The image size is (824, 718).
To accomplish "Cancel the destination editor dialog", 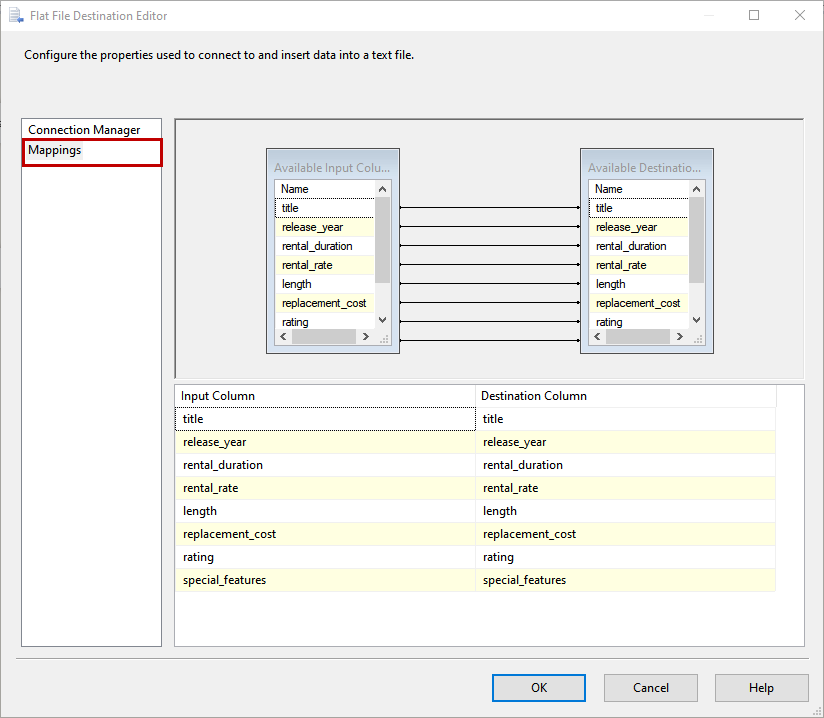I will point(651,688).
